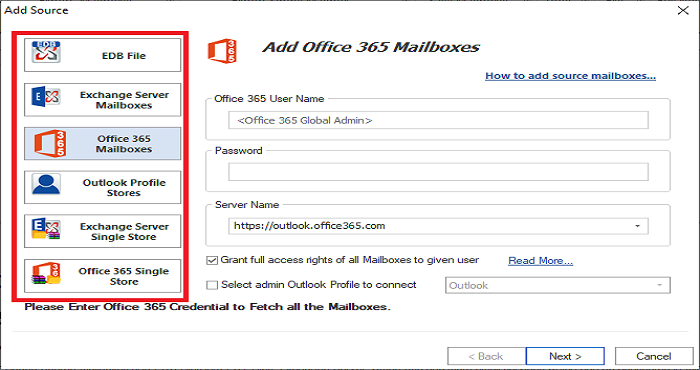Pick the Outlook Profile Stores person icon
The width and height of the screenshot is (700, 370).
point(46,184)
